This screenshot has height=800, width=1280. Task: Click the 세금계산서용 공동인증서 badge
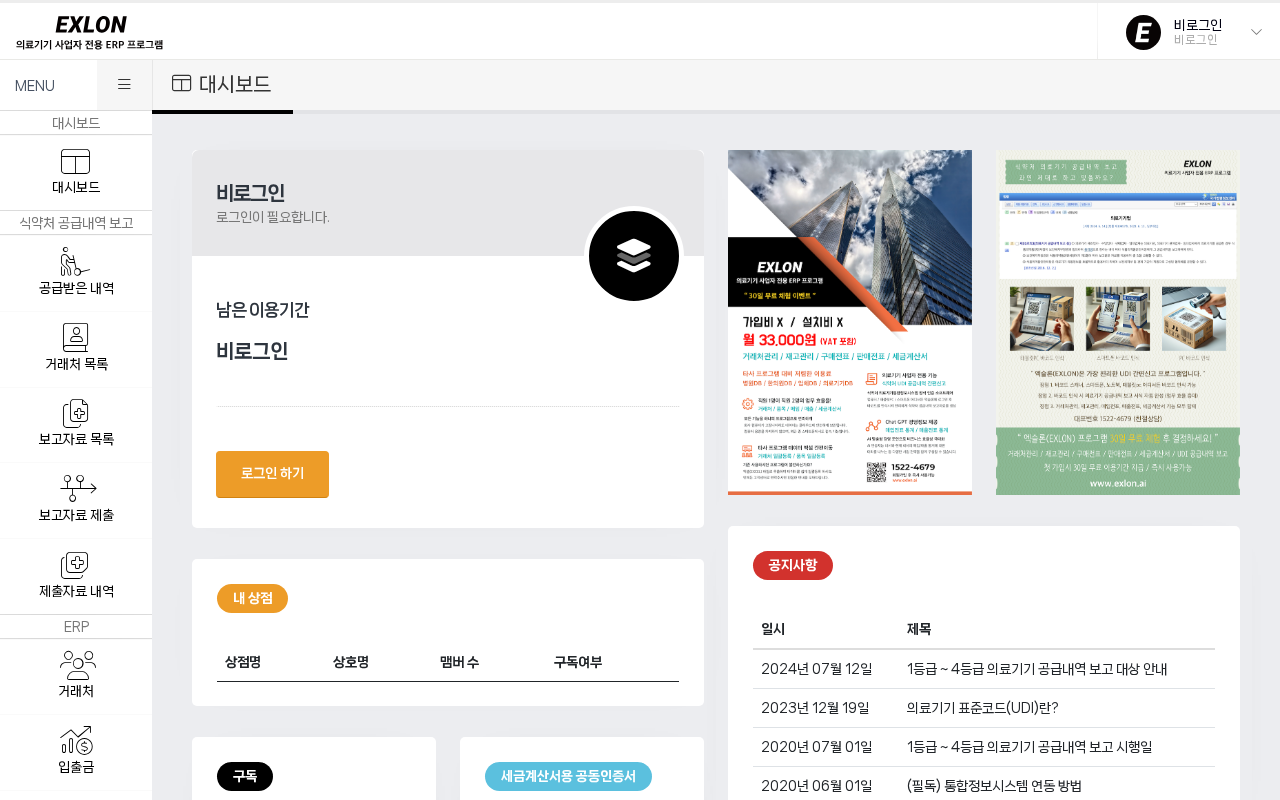[x=568, y=776]
